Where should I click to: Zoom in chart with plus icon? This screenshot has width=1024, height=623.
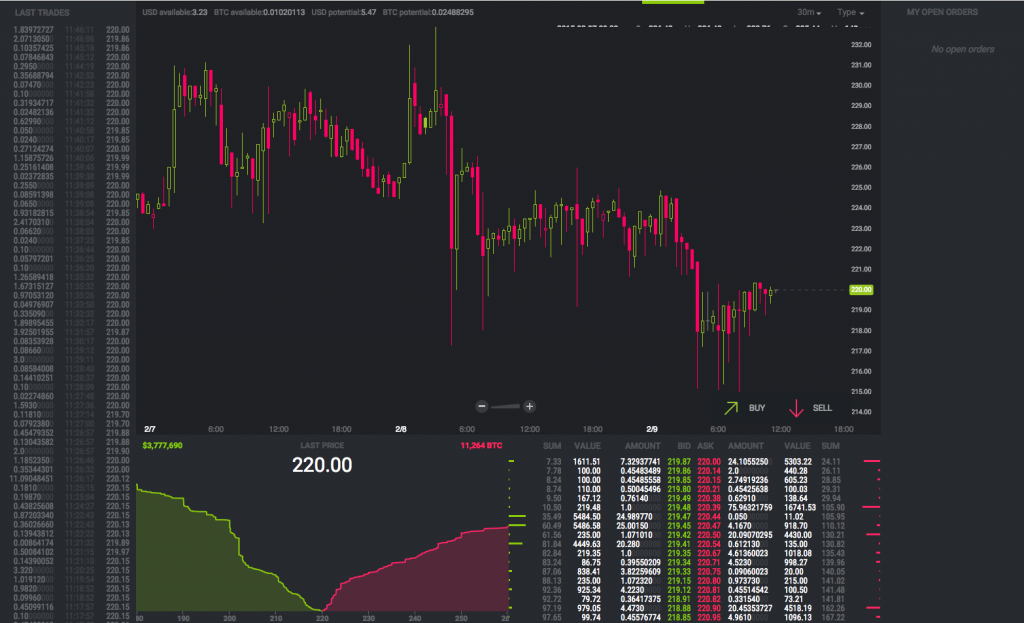point(530,407)
